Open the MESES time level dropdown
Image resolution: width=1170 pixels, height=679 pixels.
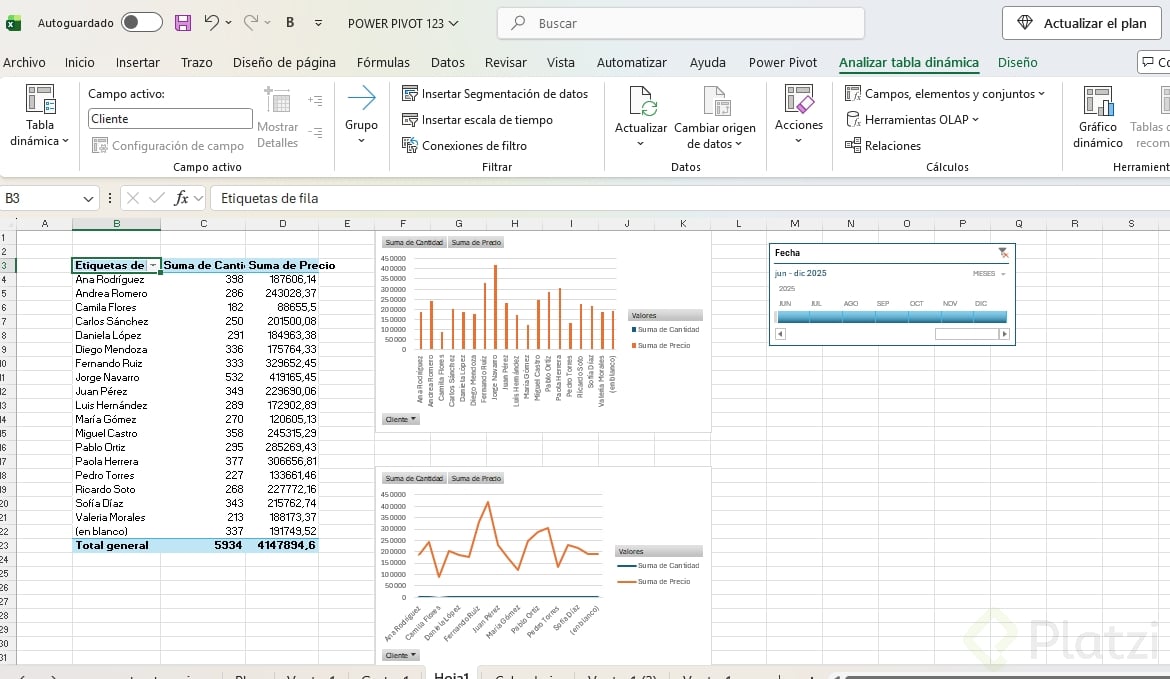pyautogui.click(x=989, y=274)
